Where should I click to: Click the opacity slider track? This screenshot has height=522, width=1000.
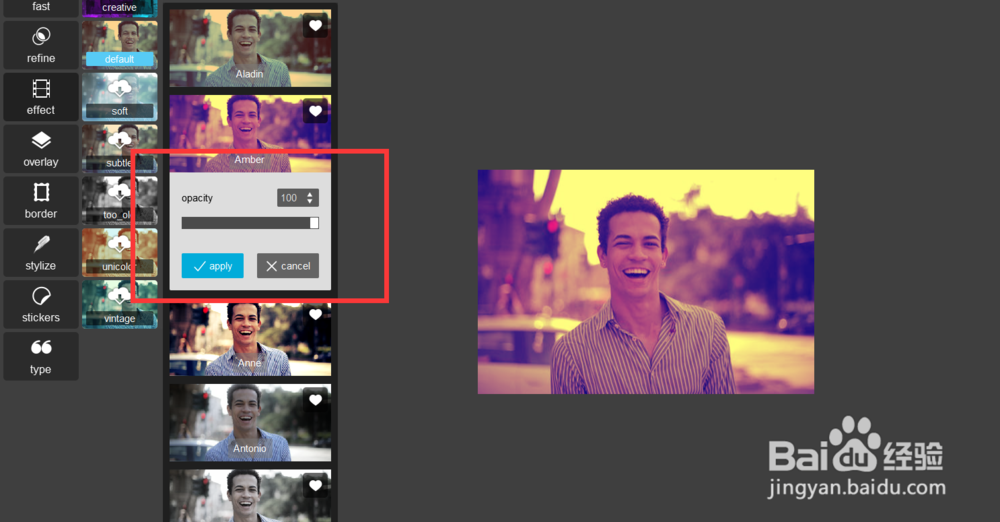pos(250,223)
